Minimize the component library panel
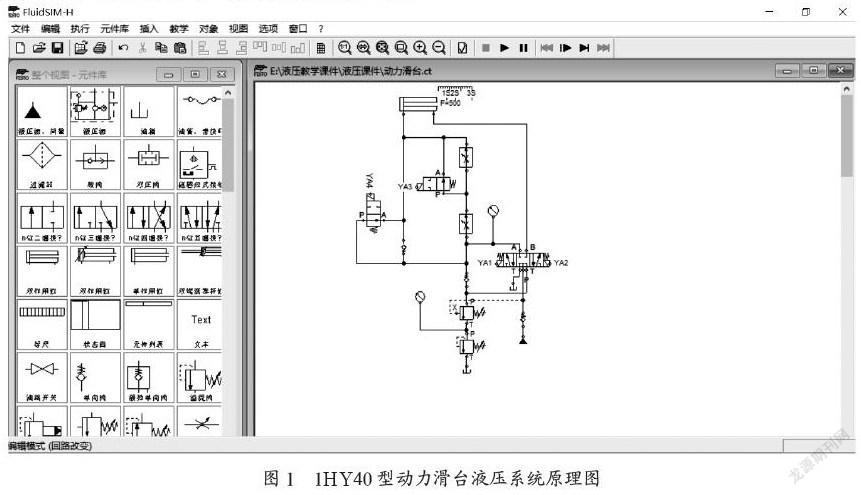 tap(169, 74)
